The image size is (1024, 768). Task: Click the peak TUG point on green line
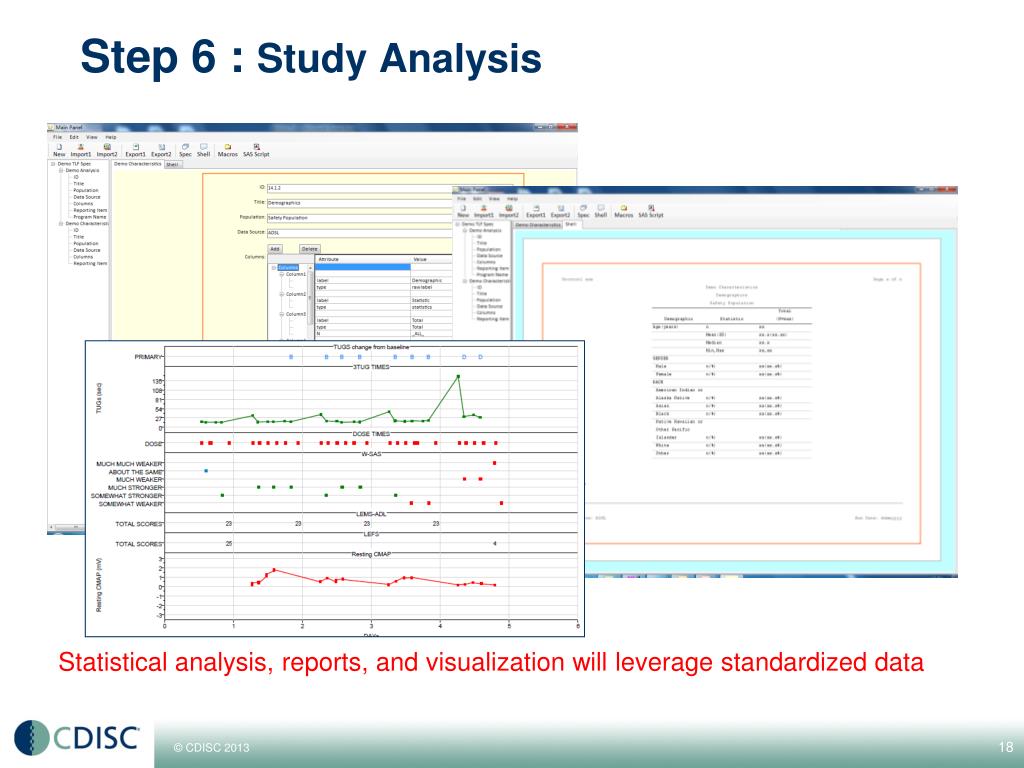458,376
